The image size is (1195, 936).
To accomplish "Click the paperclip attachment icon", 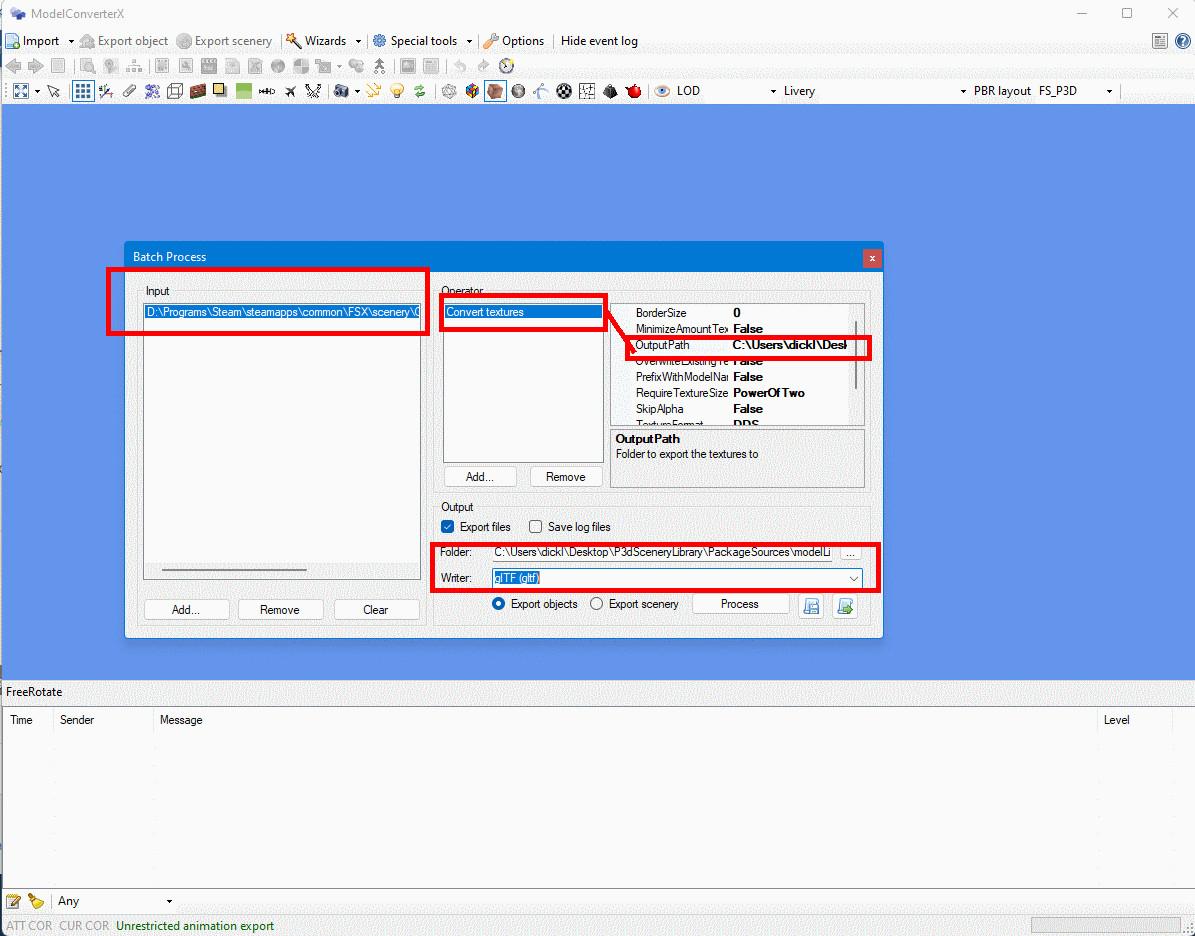I will [129, 91].
